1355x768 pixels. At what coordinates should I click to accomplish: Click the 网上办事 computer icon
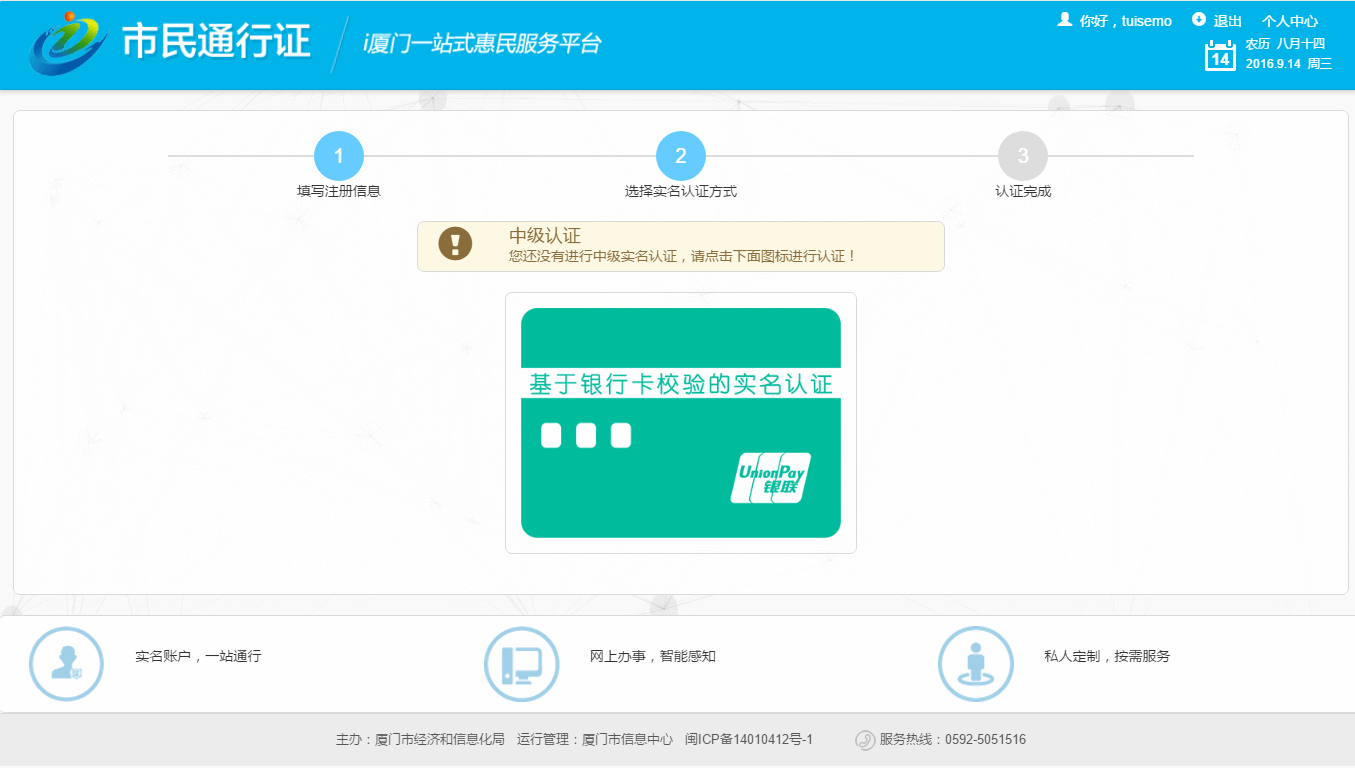tap(521, 664)
